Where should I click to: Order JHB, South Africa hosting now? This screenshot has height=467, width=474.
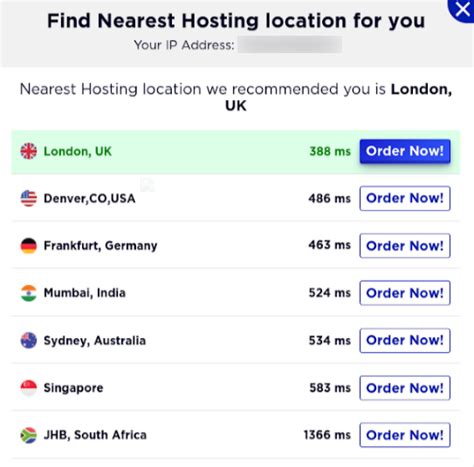coord(405,435)
